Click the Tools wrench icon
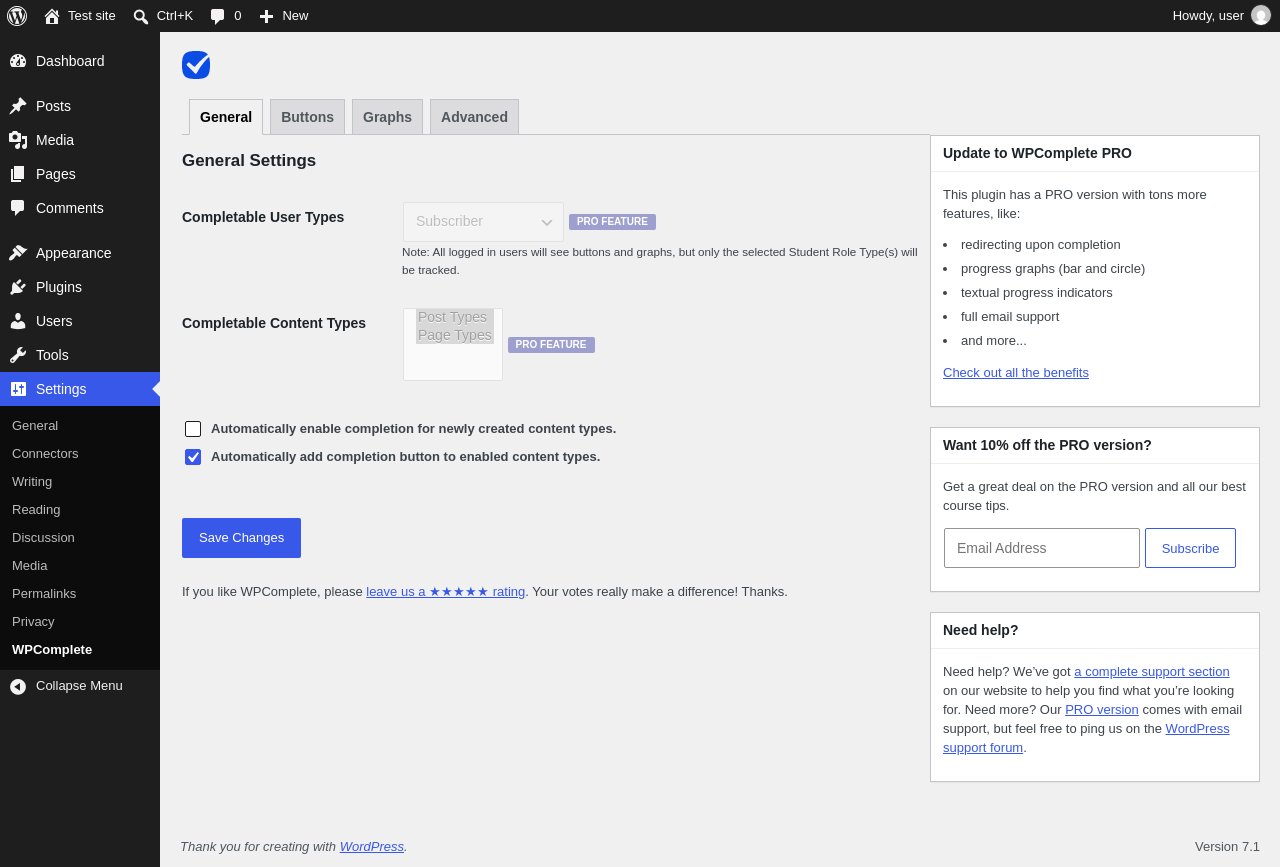The width and height of the screenshot is (1280, 867). pos(18,355)
